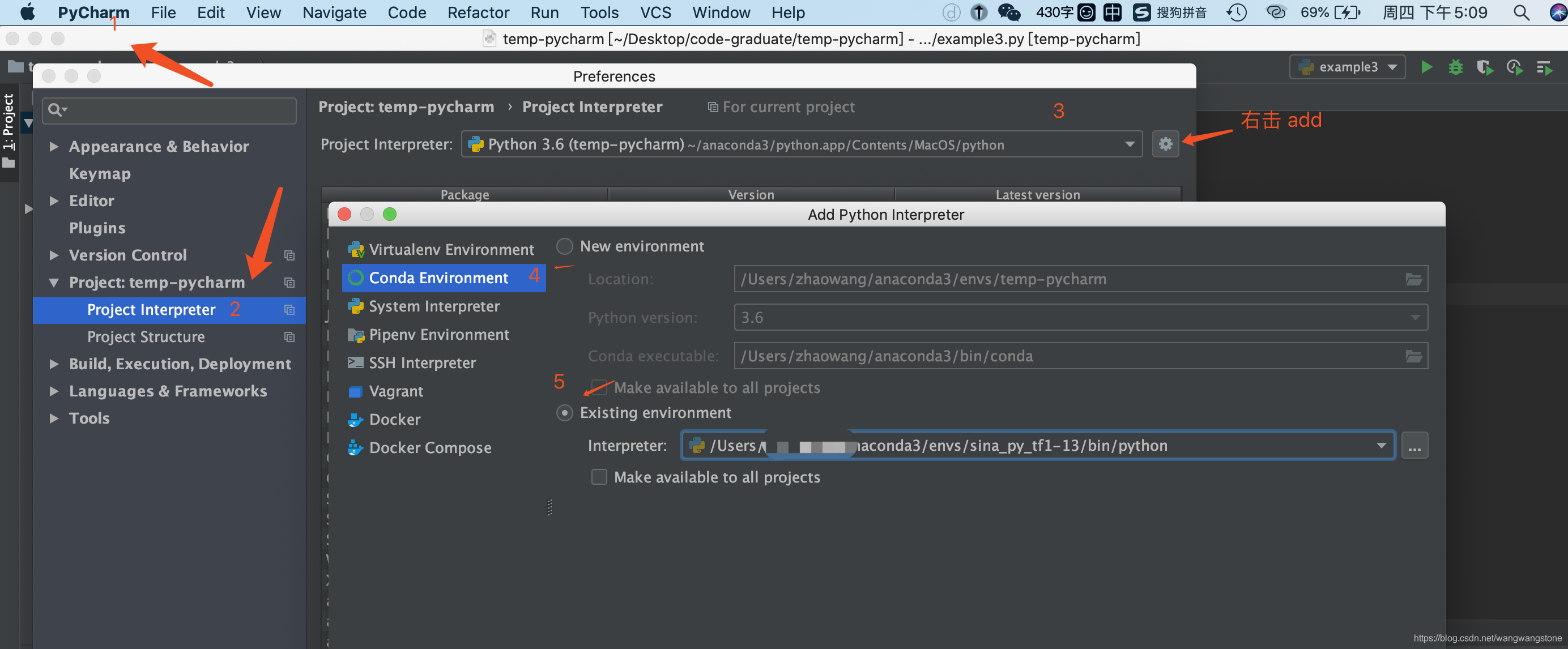The height and width of the screenshot is (649, 1568).
Task: Open the Window menu
Action: pyautogui.click(x=721, y=12)
